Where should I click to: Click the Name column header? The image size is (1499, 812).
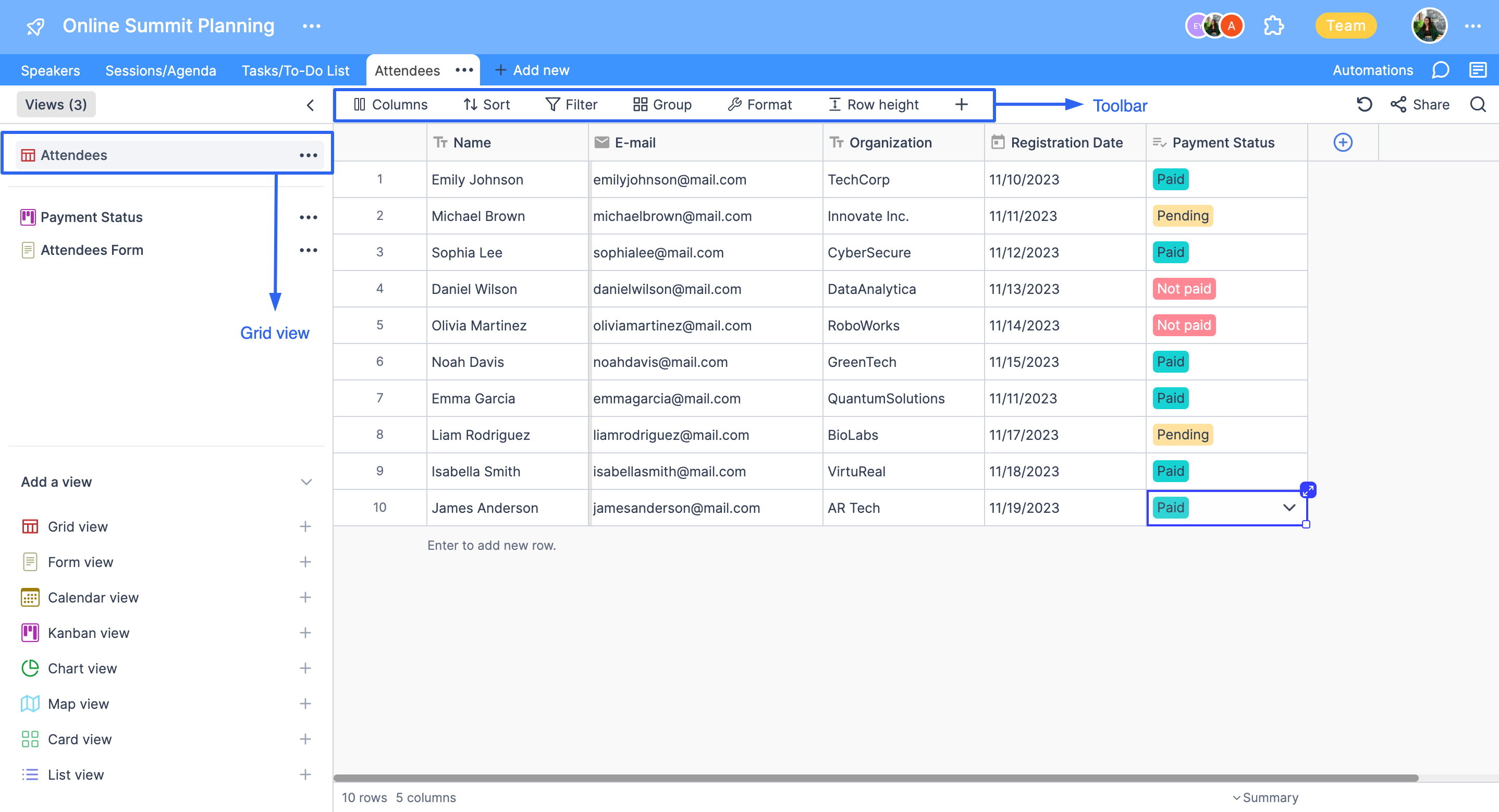point(508,143)
